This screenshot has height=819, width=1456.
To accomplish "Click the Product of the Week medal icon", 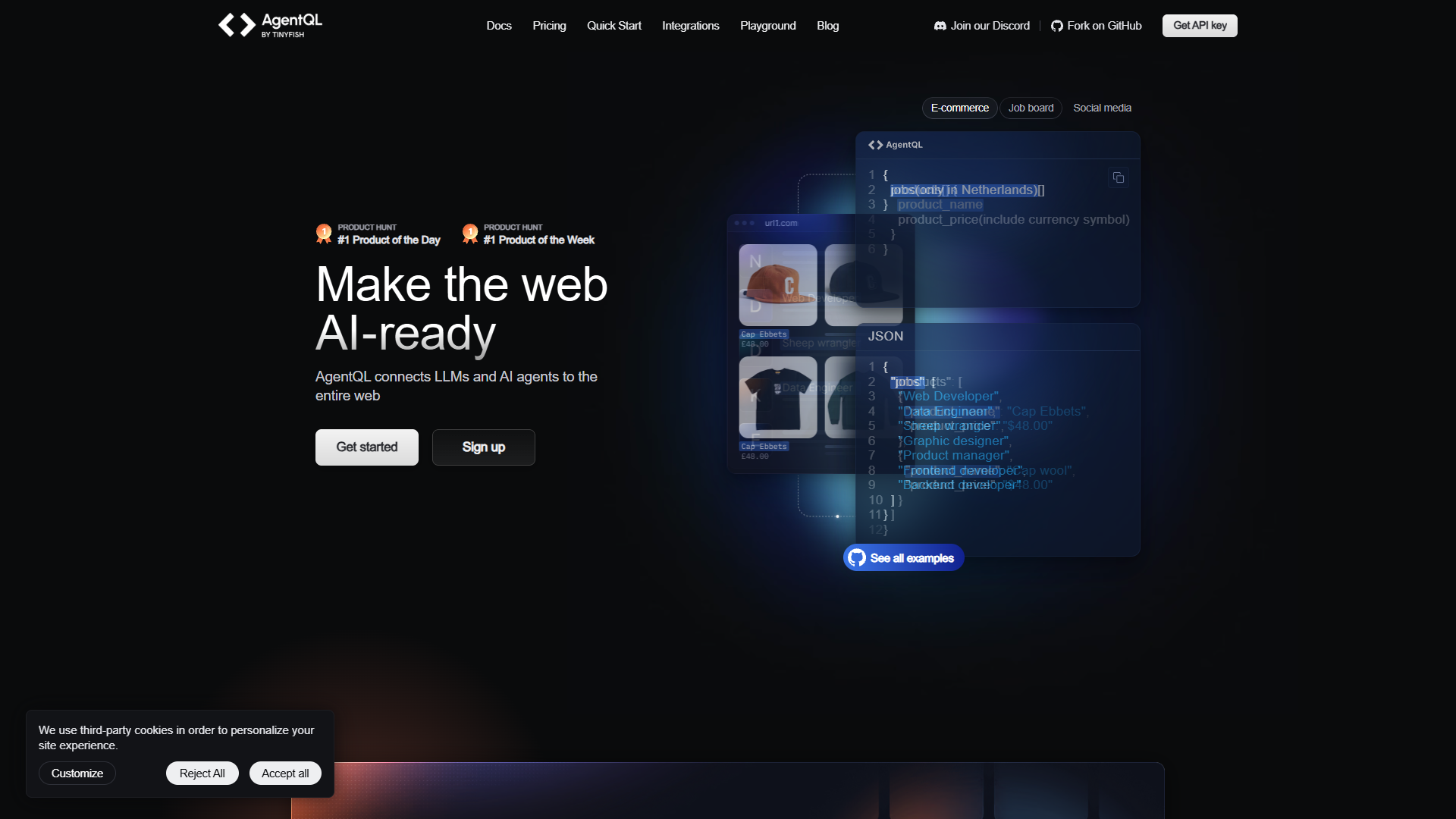I will click(470, 234).
